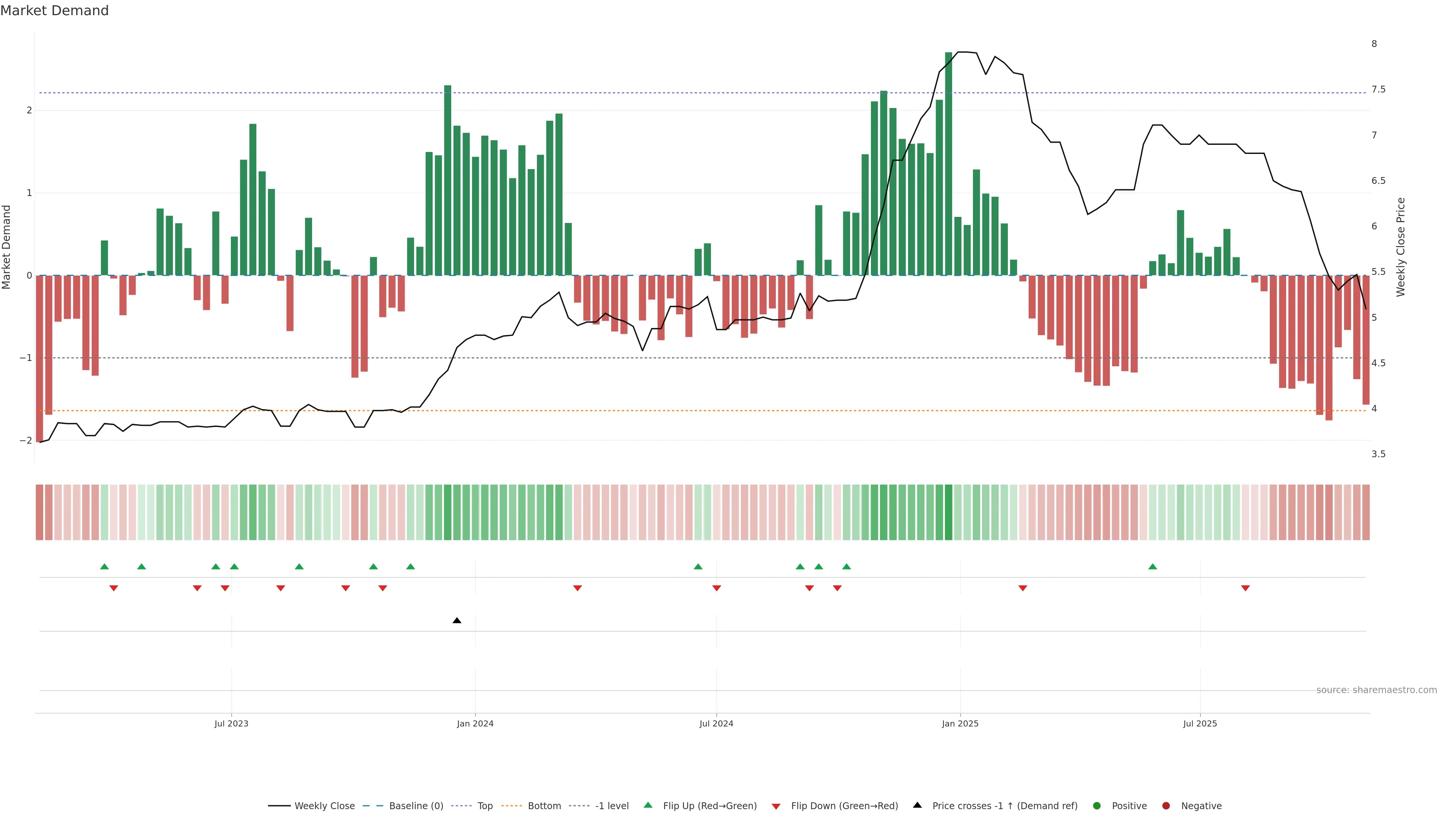Image resolution: width=1456 pixels, height=819 pixels.
Task: Hide the Top dotted line series
Action: tap(485, 806)
